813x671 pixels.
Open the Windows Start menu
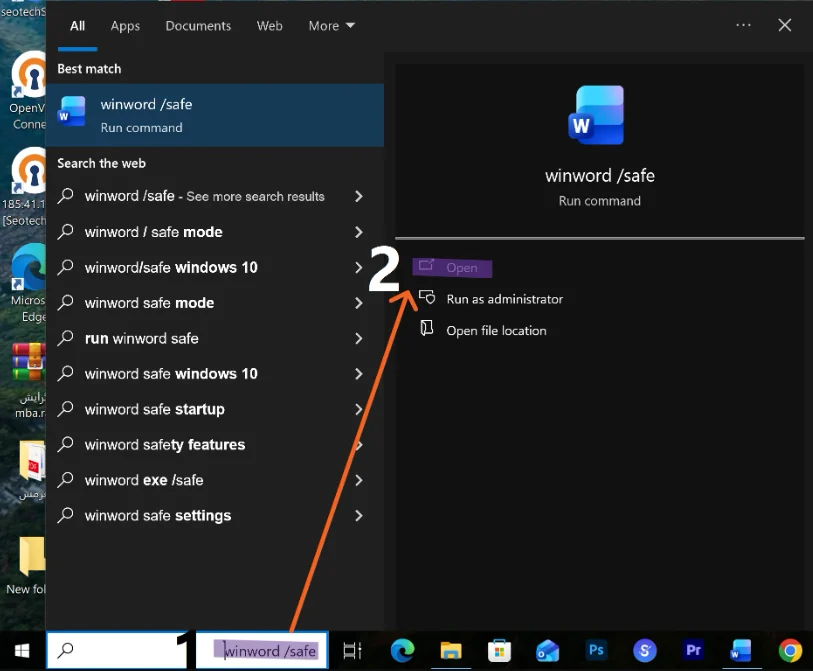pos(22,650)
